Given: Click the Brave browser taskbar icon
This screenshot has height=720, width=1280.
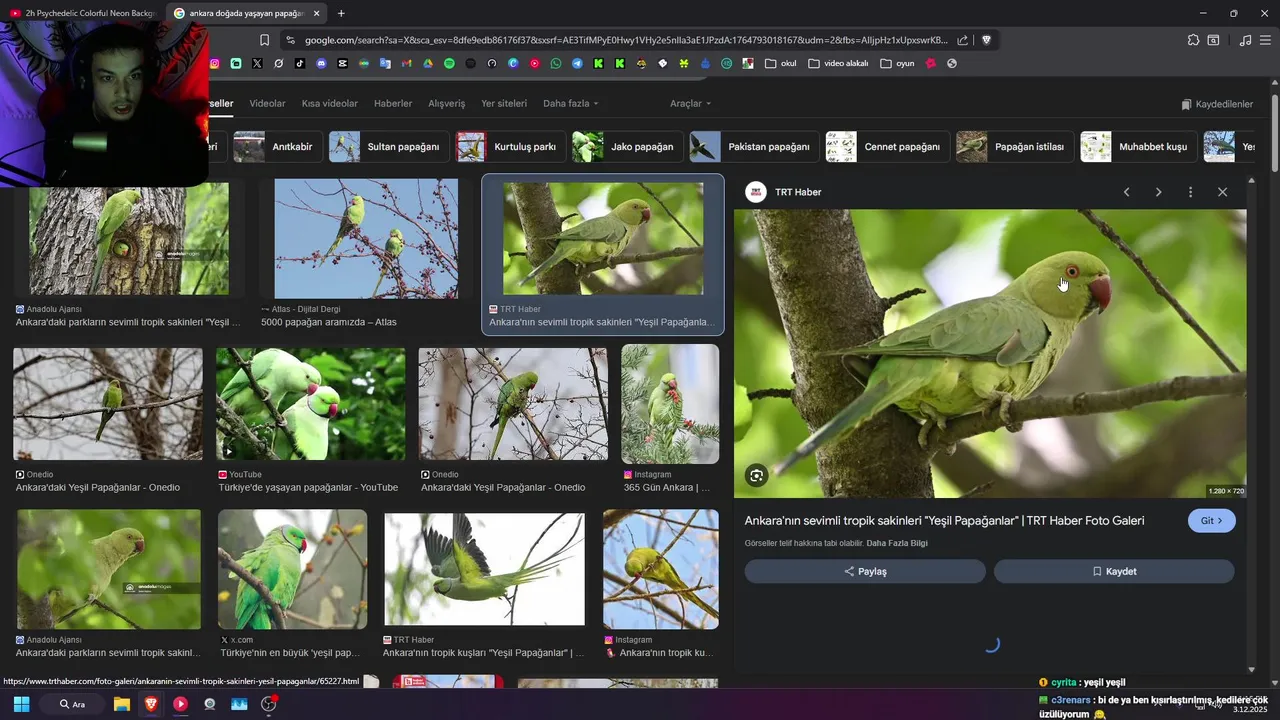Looking at the screenshot, I should (151, 704).
